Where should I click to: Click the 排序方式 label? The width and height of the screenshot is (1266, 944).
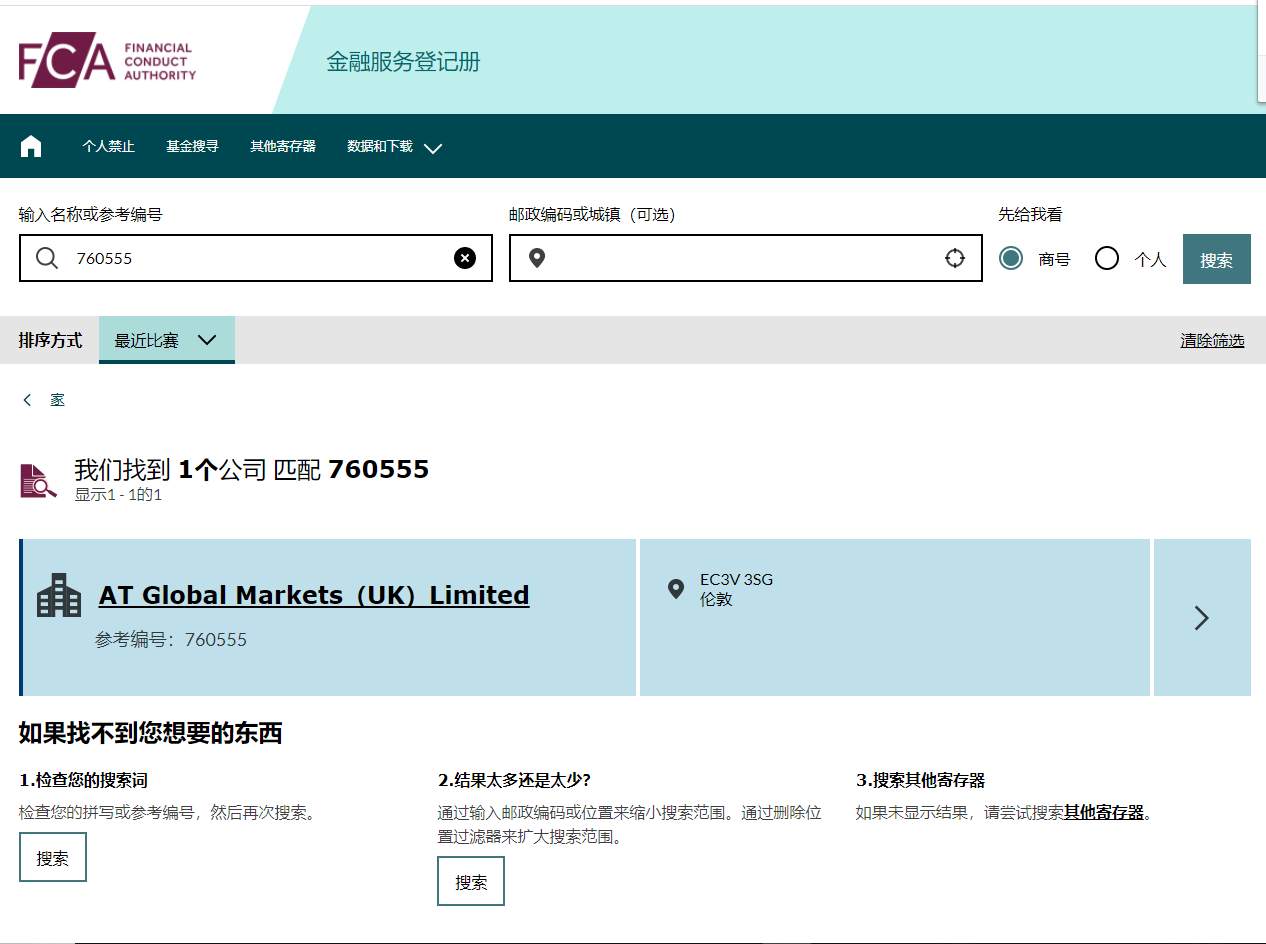pos(50,340)
